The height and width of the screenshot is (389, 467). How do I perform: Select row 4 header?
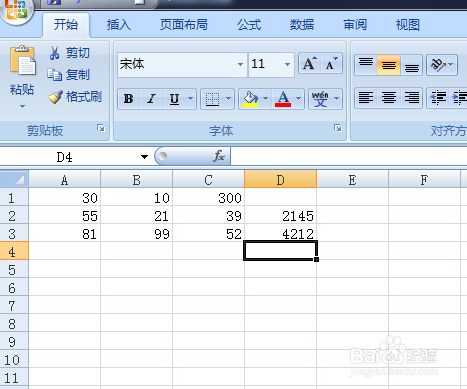(14, 252)
